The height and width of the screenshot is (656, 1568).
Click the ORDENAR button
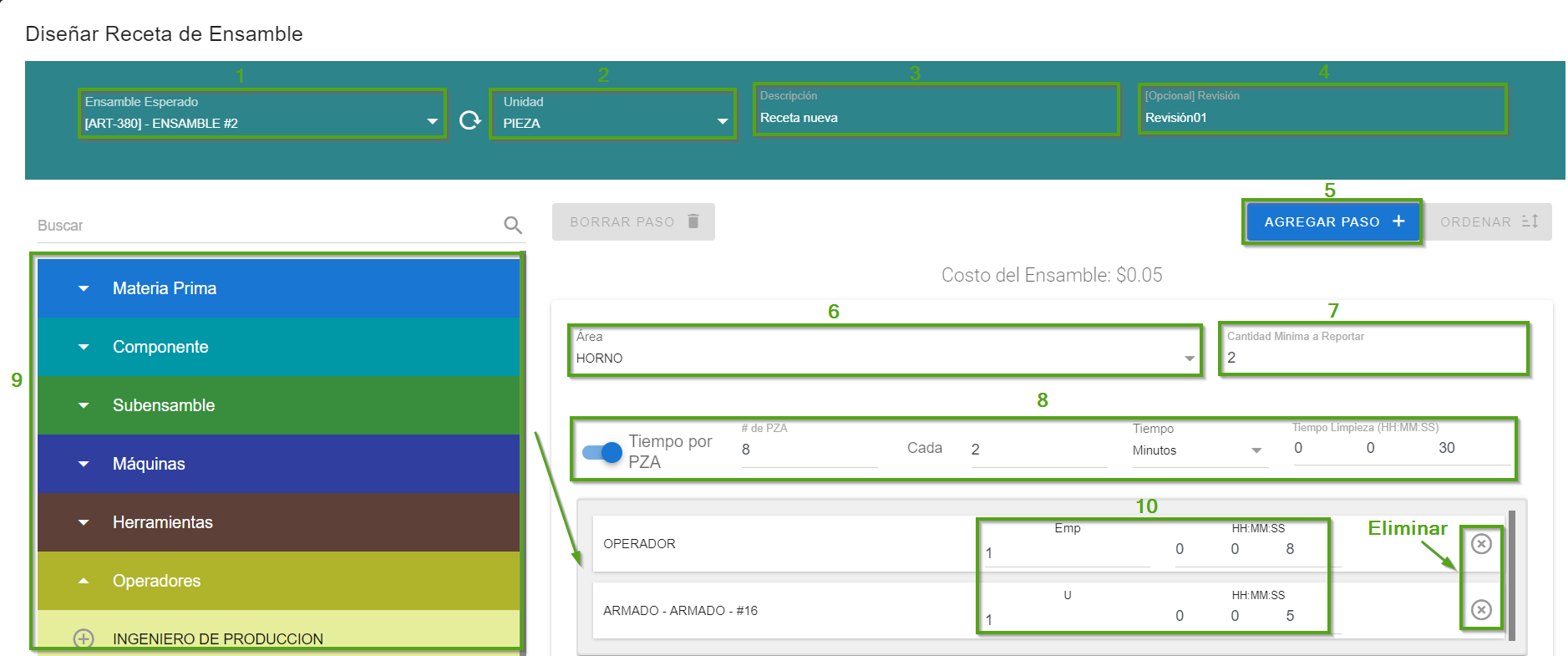1487,222
